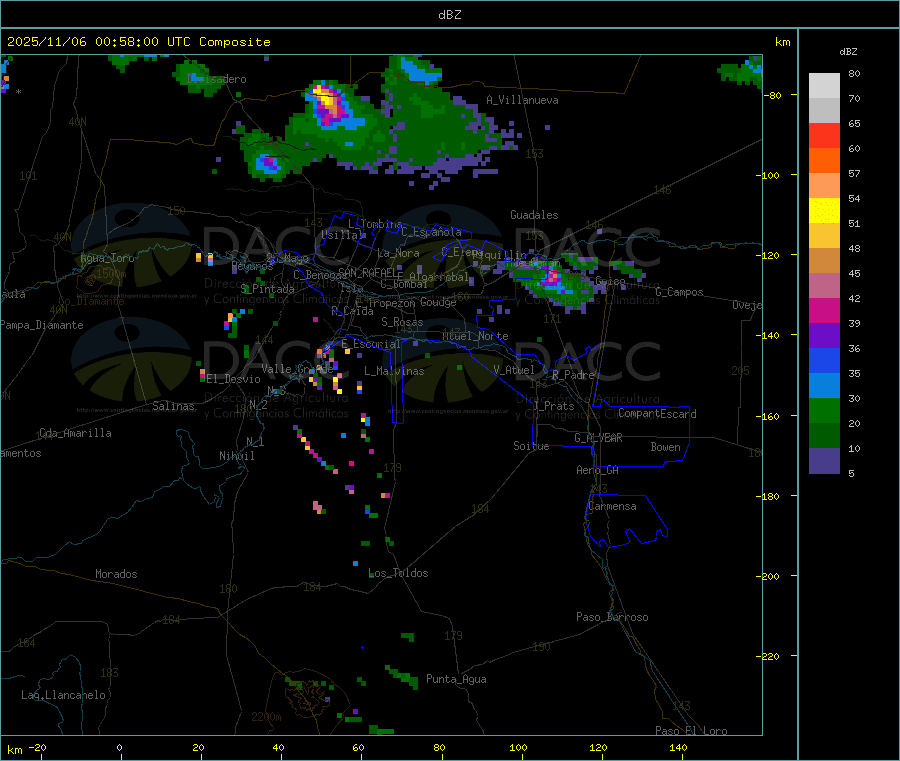Click the A_Villanueva map label
Image resolution: width=900 pixels, height=761 pixels.
(522, 100)
